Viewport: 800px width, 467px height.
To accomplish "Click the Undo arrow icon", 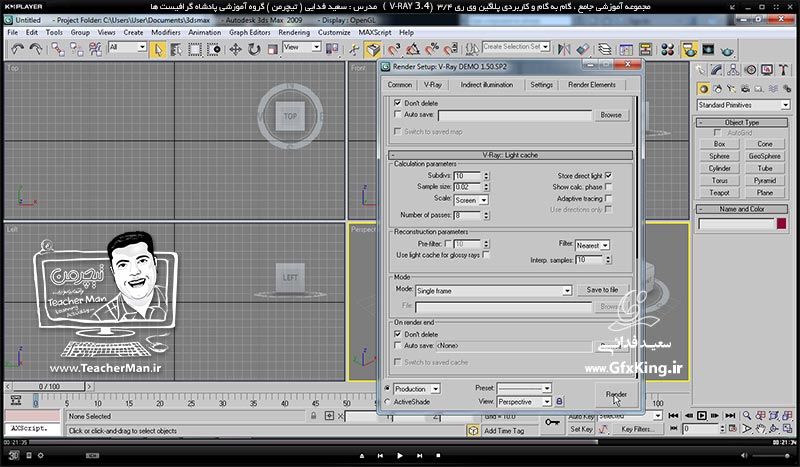I will pyautogui.click(x=17, y=49).
